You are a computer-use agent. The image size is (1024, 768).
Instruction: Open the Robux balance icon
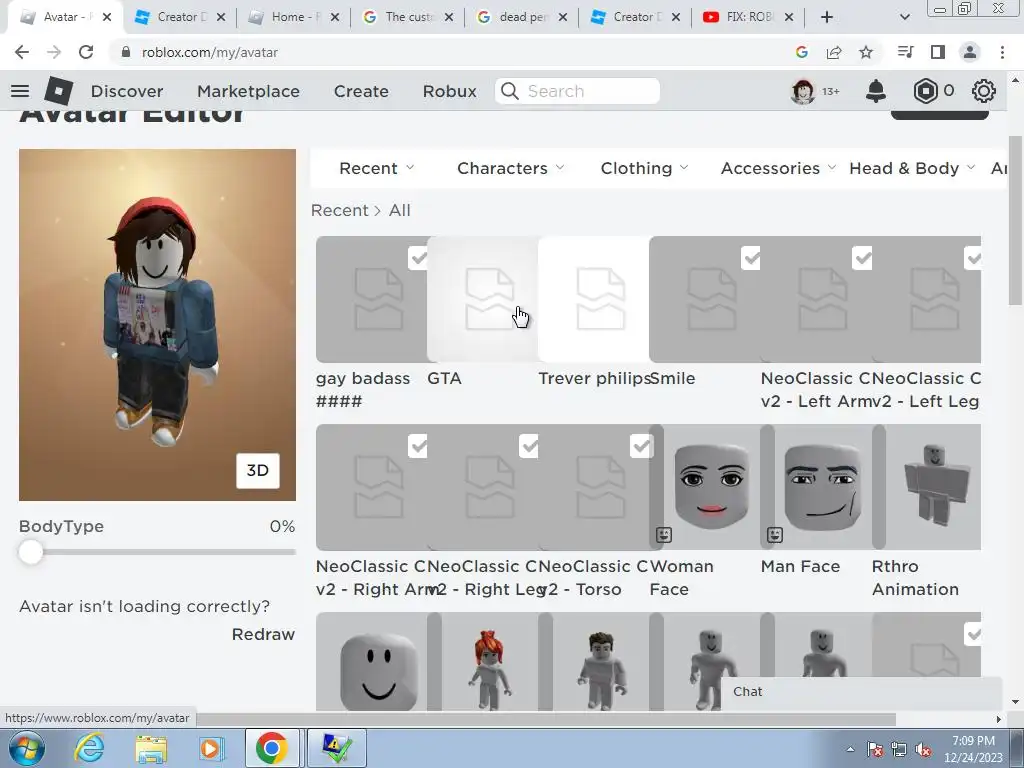pyautogui.click(x=925, y=91)
